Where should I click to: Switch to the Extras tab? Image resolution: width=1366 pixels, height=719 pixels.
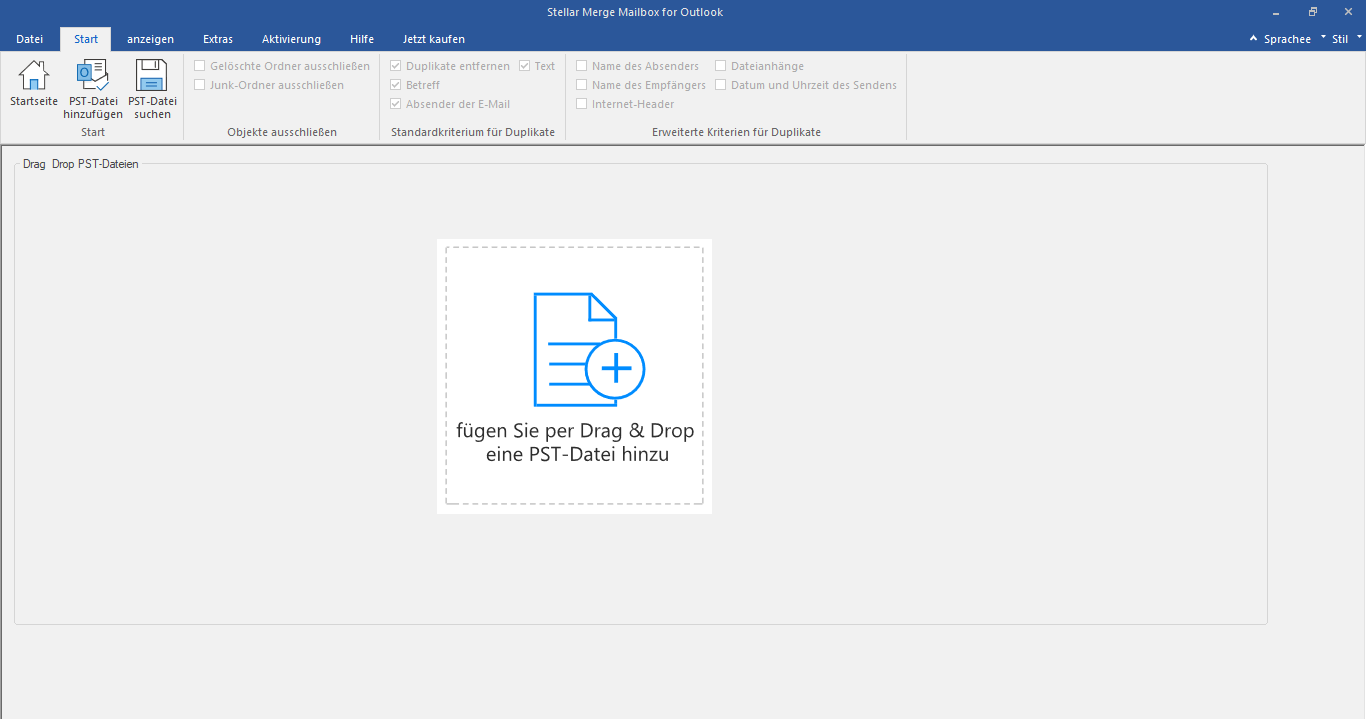tap(218, 39)
